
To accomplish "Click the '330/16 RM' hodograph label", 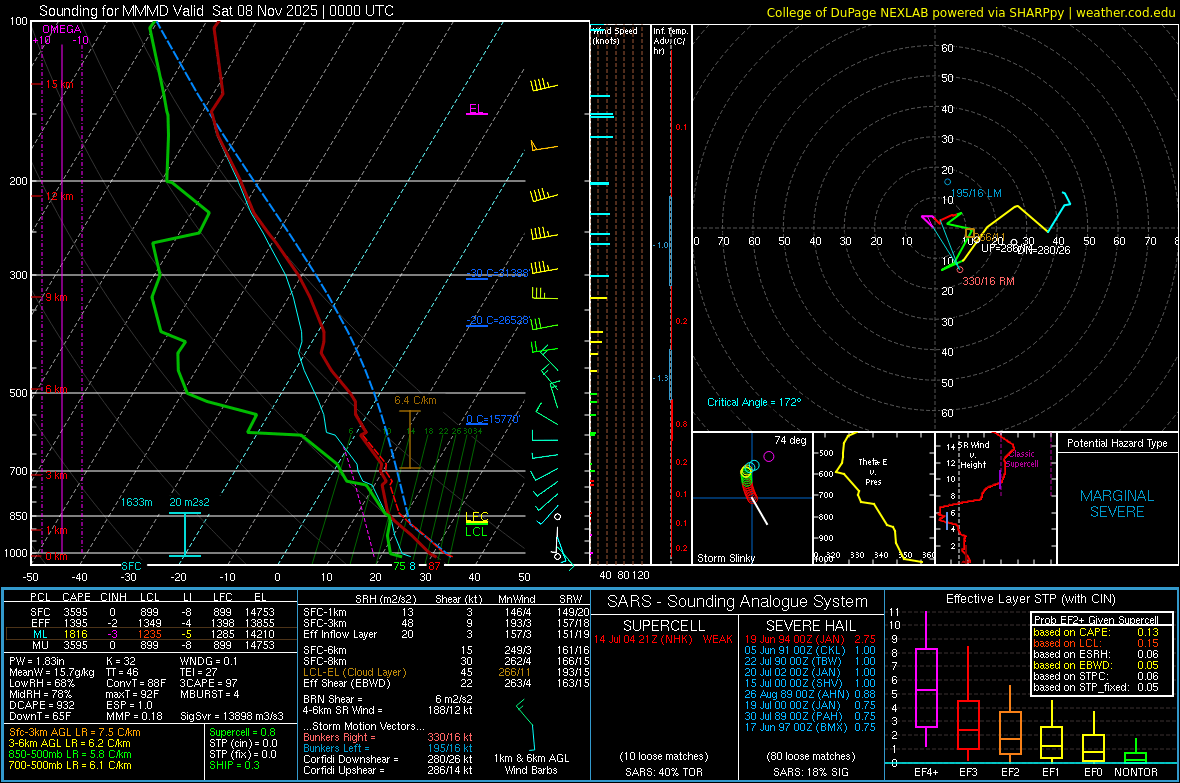I will click(988, 281).
